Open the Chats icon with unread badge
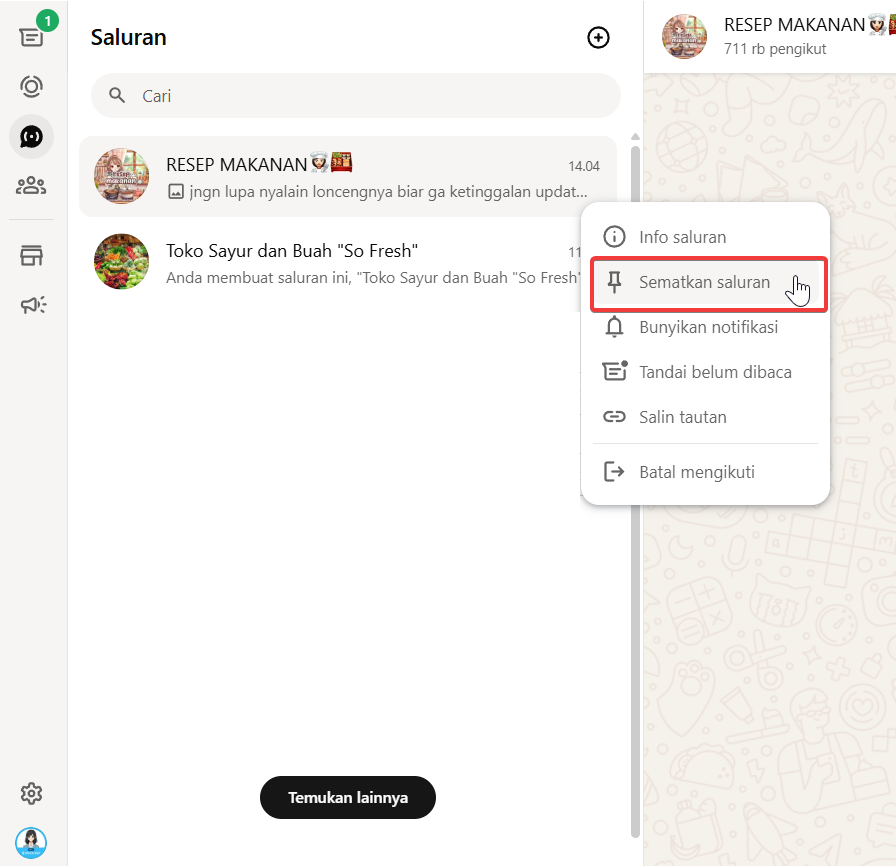The width and height of the screenshot is (896, 866). 32,37
